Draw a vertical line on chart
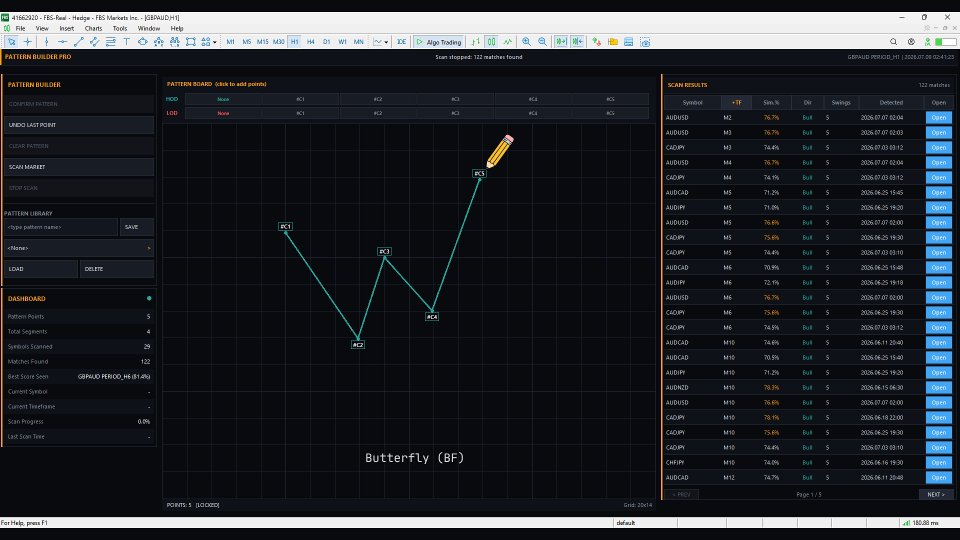 46,42
